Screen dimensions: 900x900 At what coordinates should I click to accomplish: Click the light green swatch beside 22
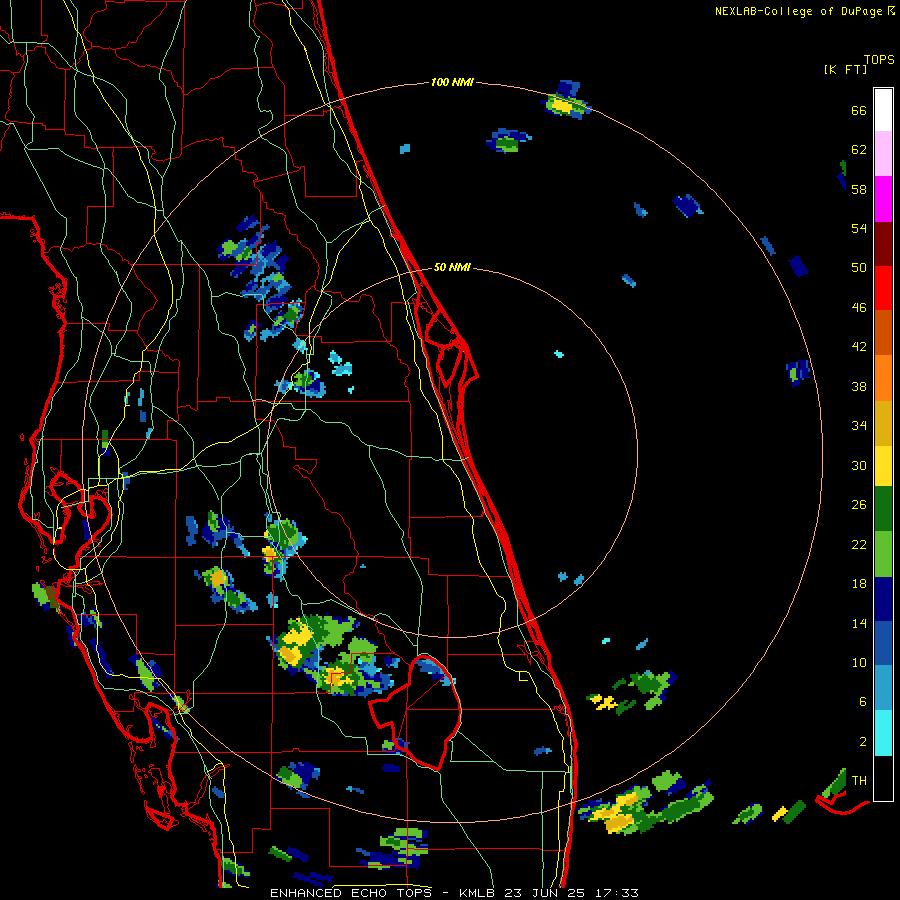click(883, 554)
